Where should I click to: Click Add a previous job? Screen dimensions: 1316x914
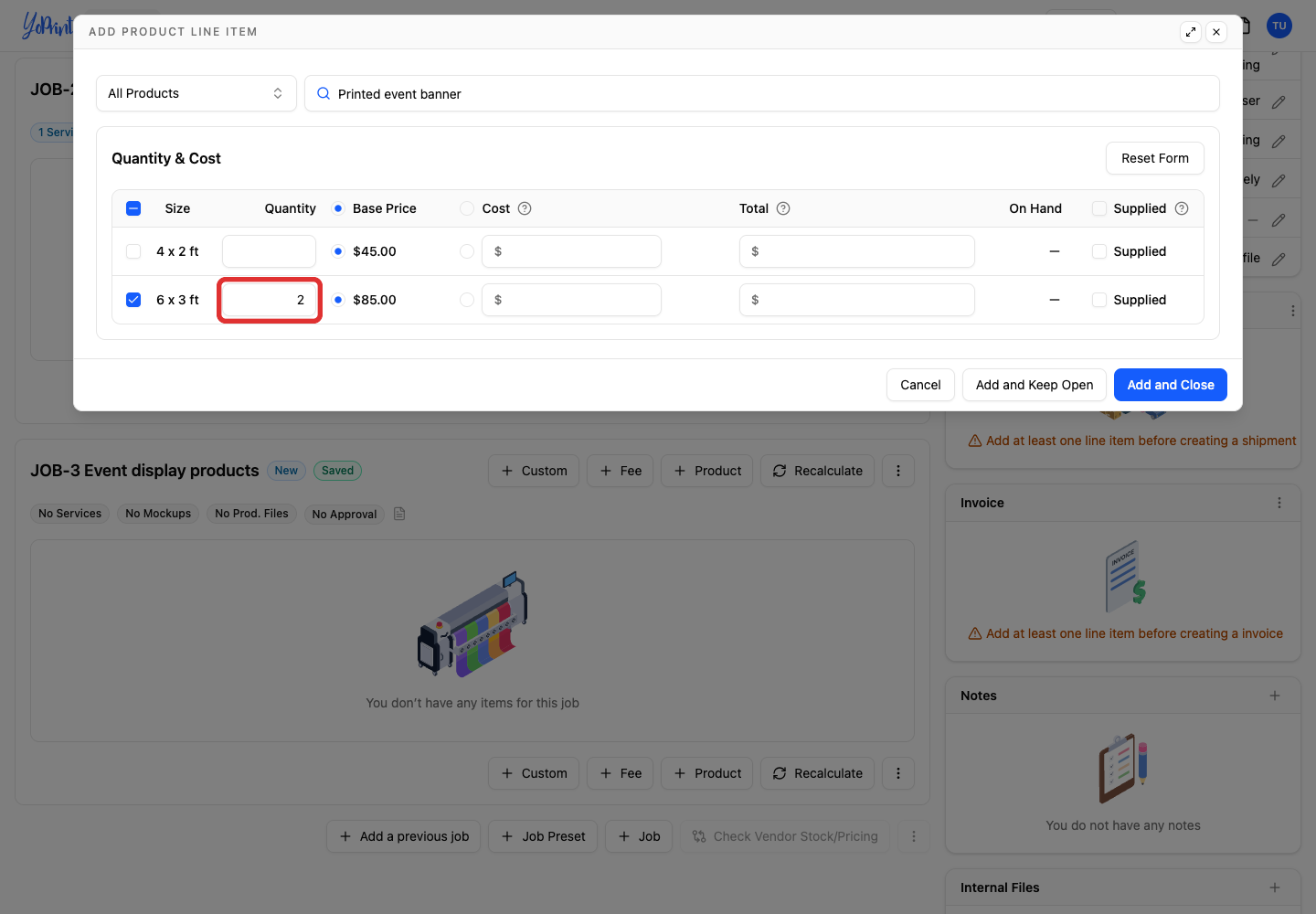[x=404, y=836]
